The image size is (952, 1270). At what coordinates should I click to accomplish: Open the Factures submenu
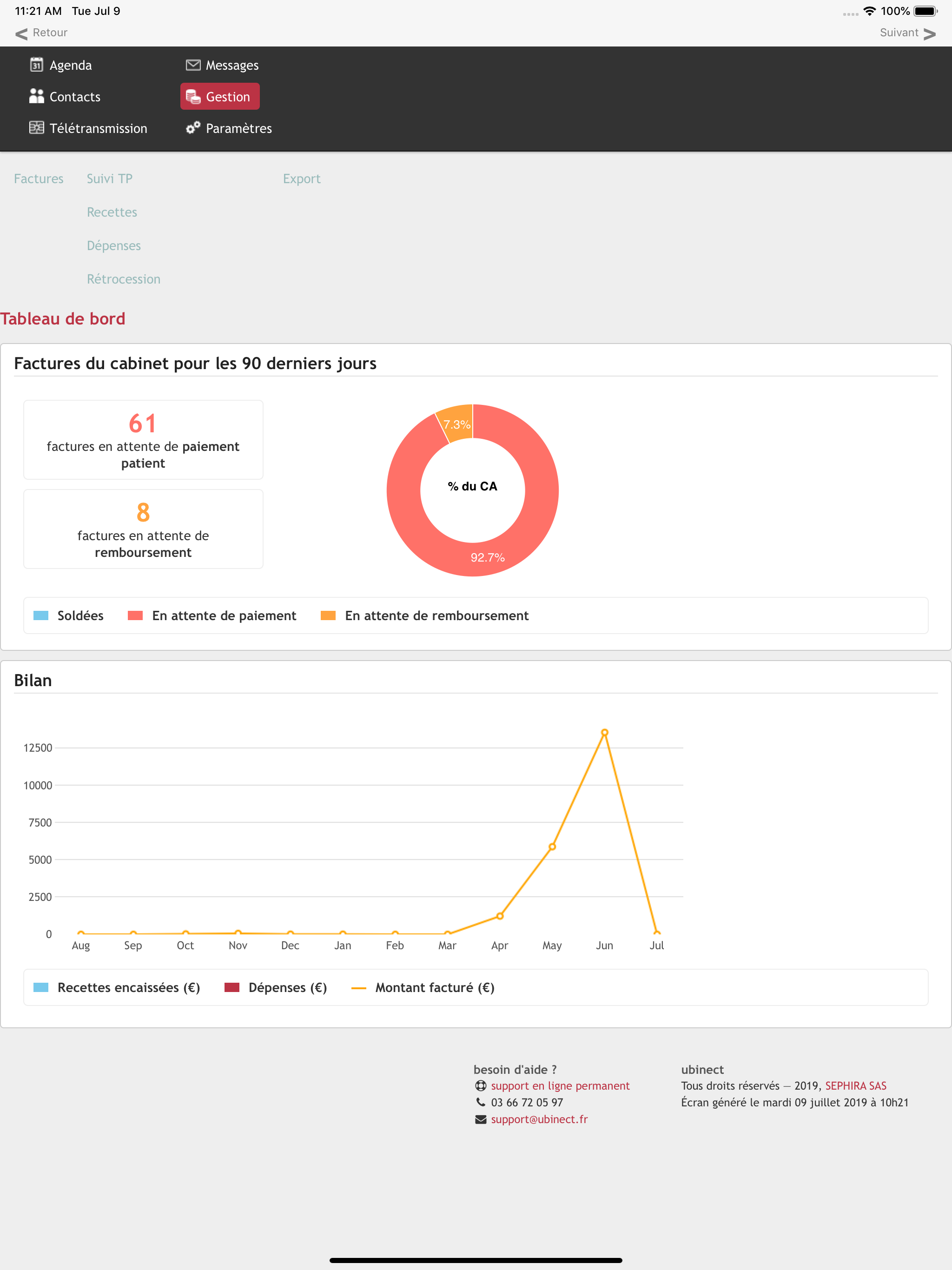pyautogui.click(x=39, y=179)
